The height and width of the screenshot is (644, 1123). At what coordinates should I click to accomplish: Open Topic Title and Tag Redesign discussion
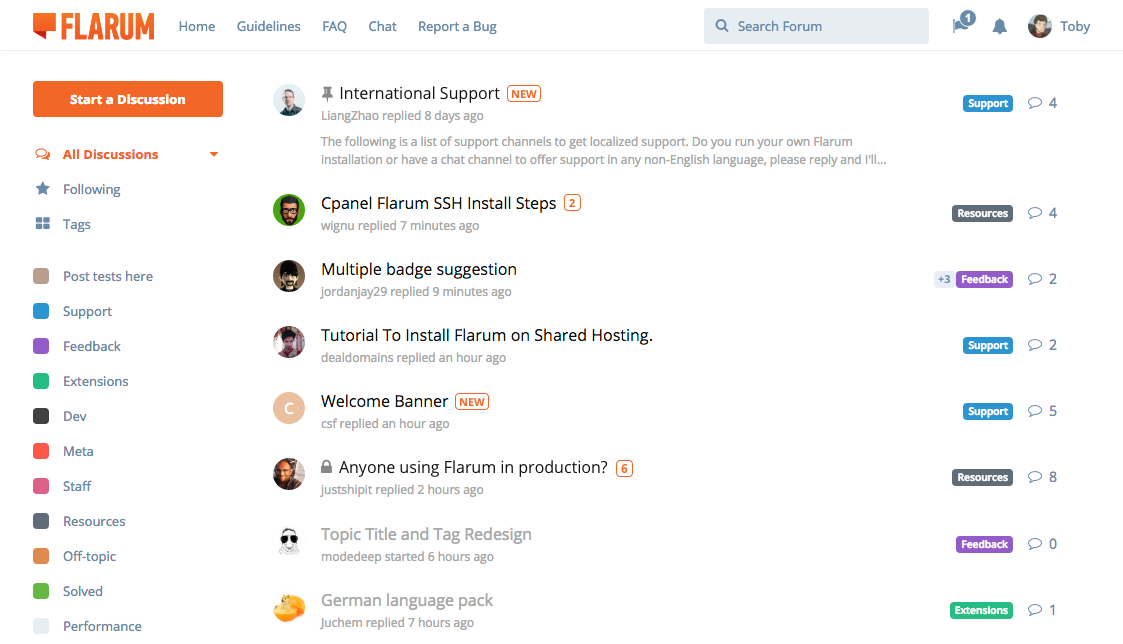(426, 534)
